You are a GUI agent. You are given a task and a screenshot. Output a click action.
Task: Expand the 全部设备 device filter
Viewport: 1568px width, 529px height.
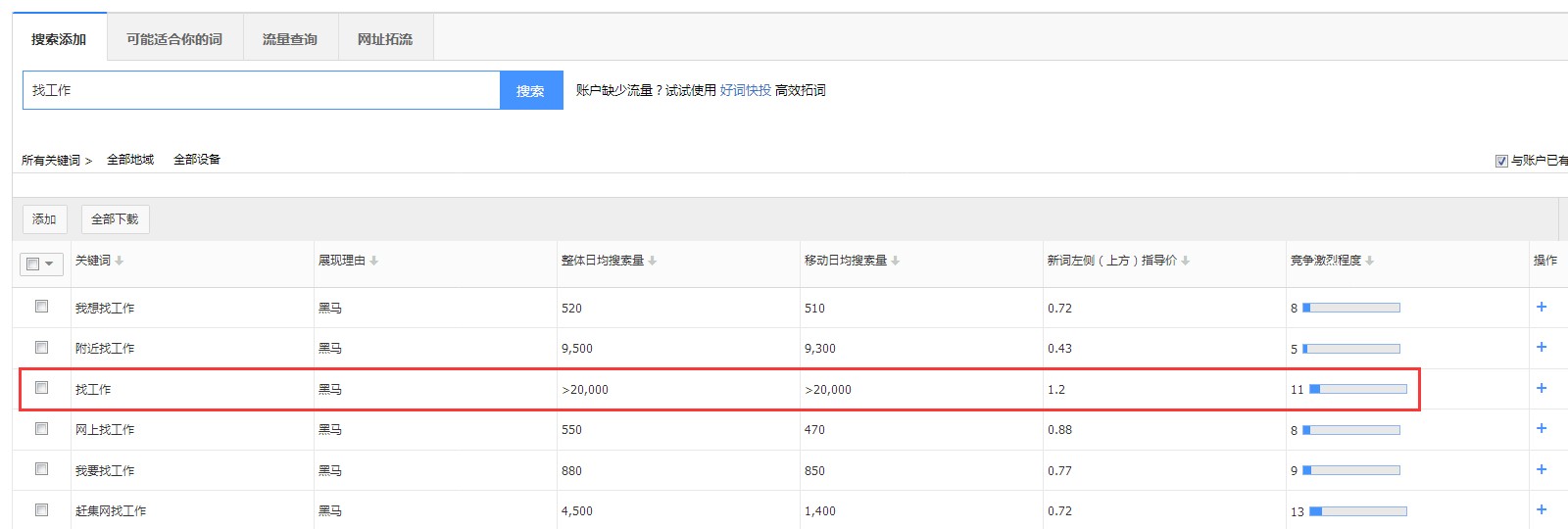pyautogui.click(x=197, y=160)
